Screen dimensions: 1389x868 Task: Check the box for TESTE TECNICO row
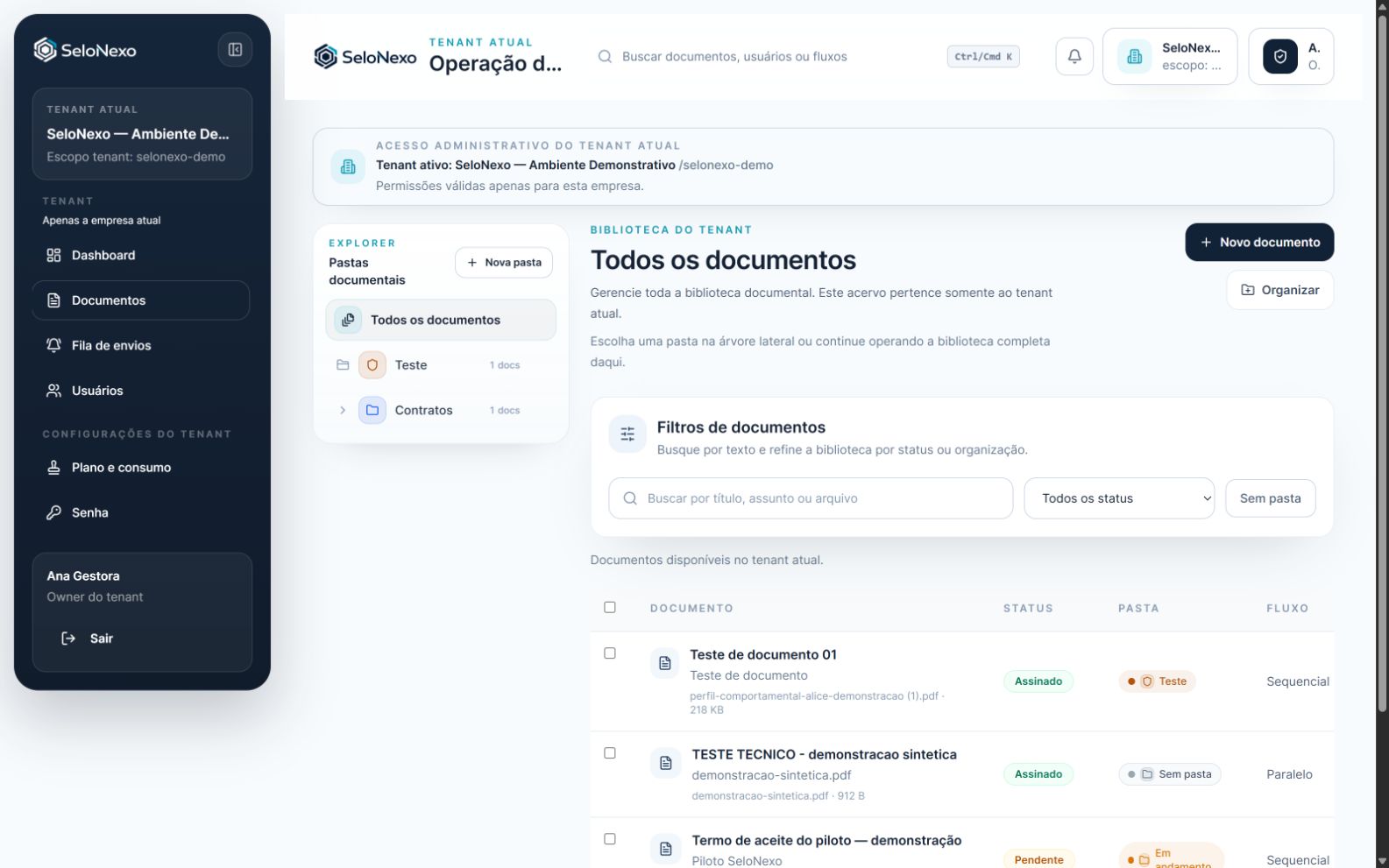coord(610,752)
